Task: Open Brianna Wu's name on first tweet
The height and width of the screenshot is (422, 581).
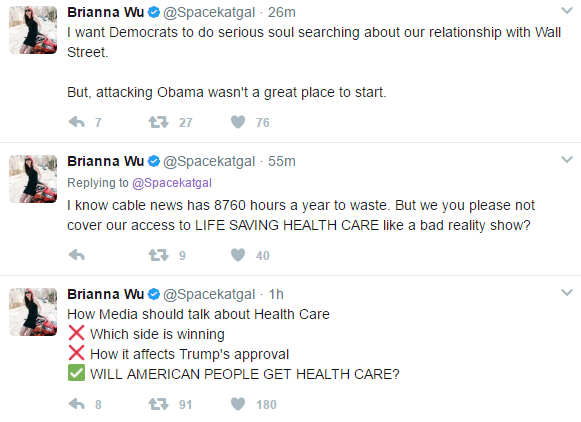Action: coord(105,12)
